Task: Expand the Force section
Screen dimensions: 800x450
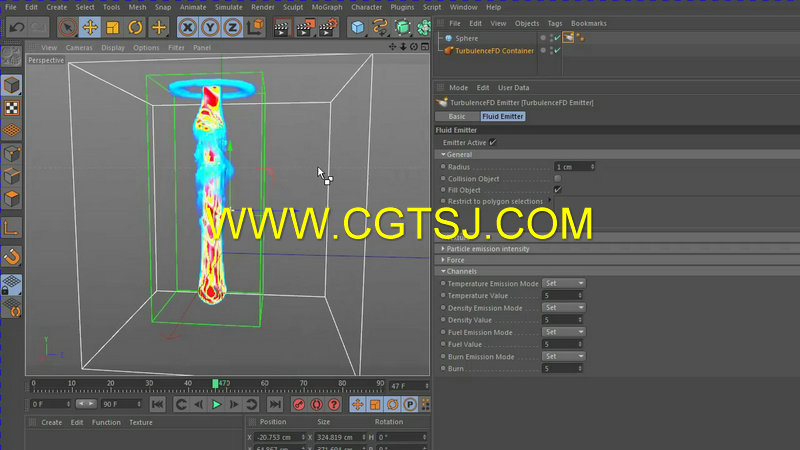Action: (443, 260)
